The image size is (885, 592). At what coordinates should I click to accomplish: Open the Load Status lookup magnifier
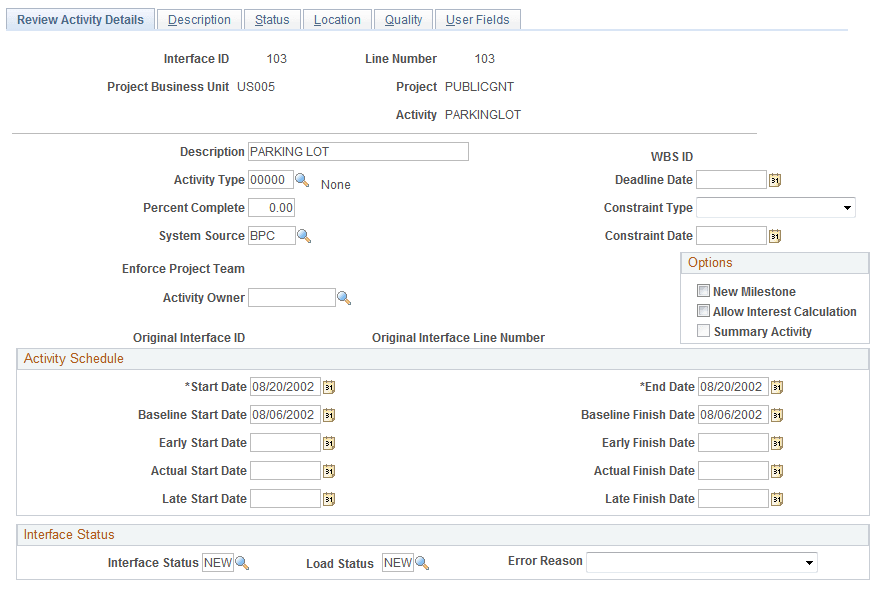422,562
